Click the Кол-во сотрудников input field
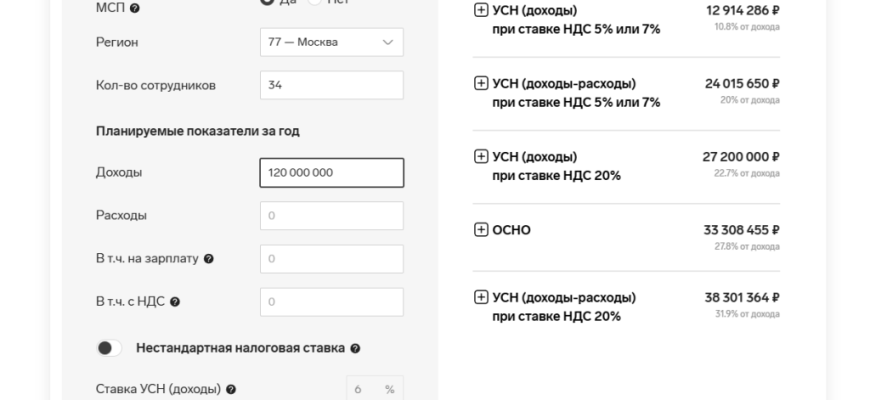 (331, 85)
